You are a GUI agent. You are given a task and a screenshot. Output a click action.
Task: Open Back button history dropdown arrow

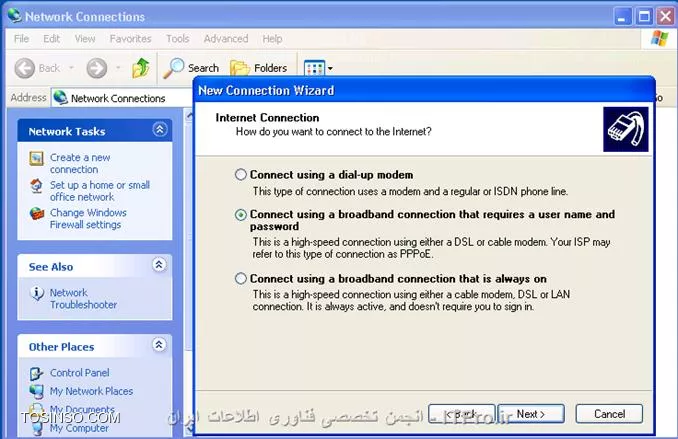tap(72, 68)
